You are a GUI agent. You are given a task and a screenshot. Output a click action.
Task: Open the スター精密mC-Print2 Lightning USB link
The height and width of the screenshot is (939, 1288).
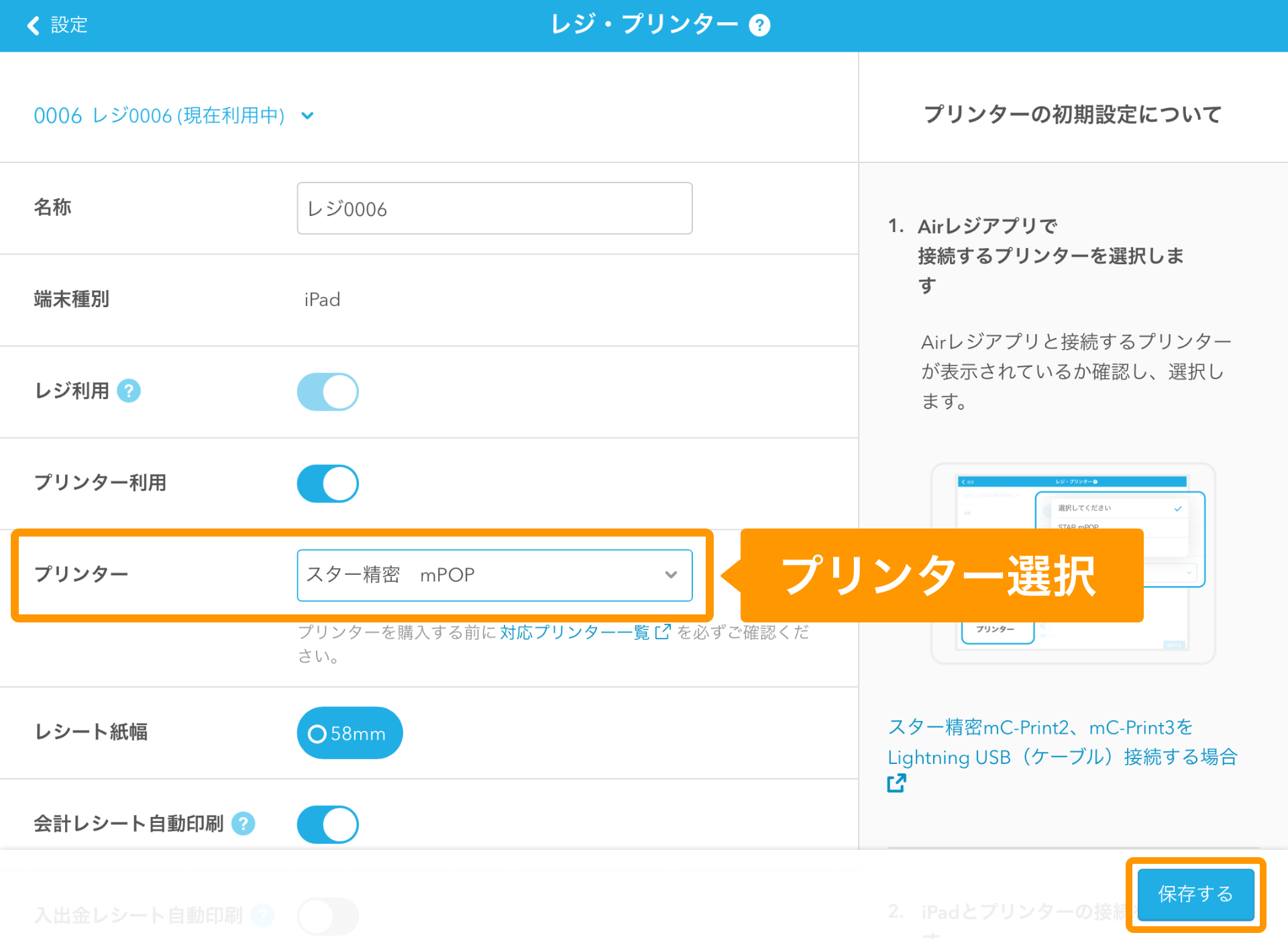pos(1063,742)
